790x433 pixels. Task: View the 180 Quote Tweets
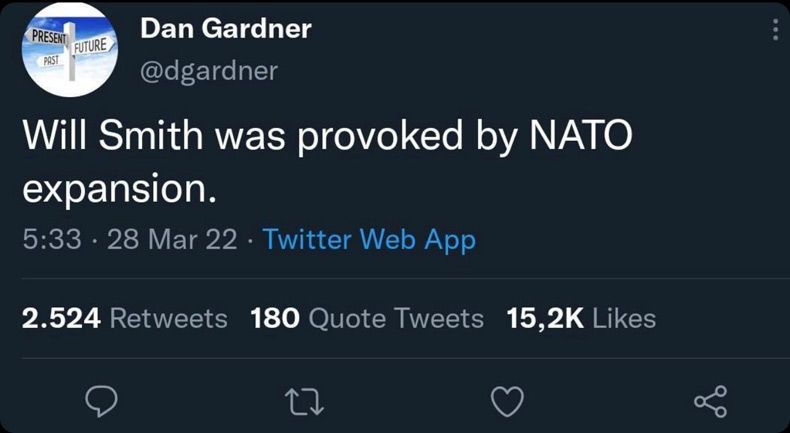[367, 318]
